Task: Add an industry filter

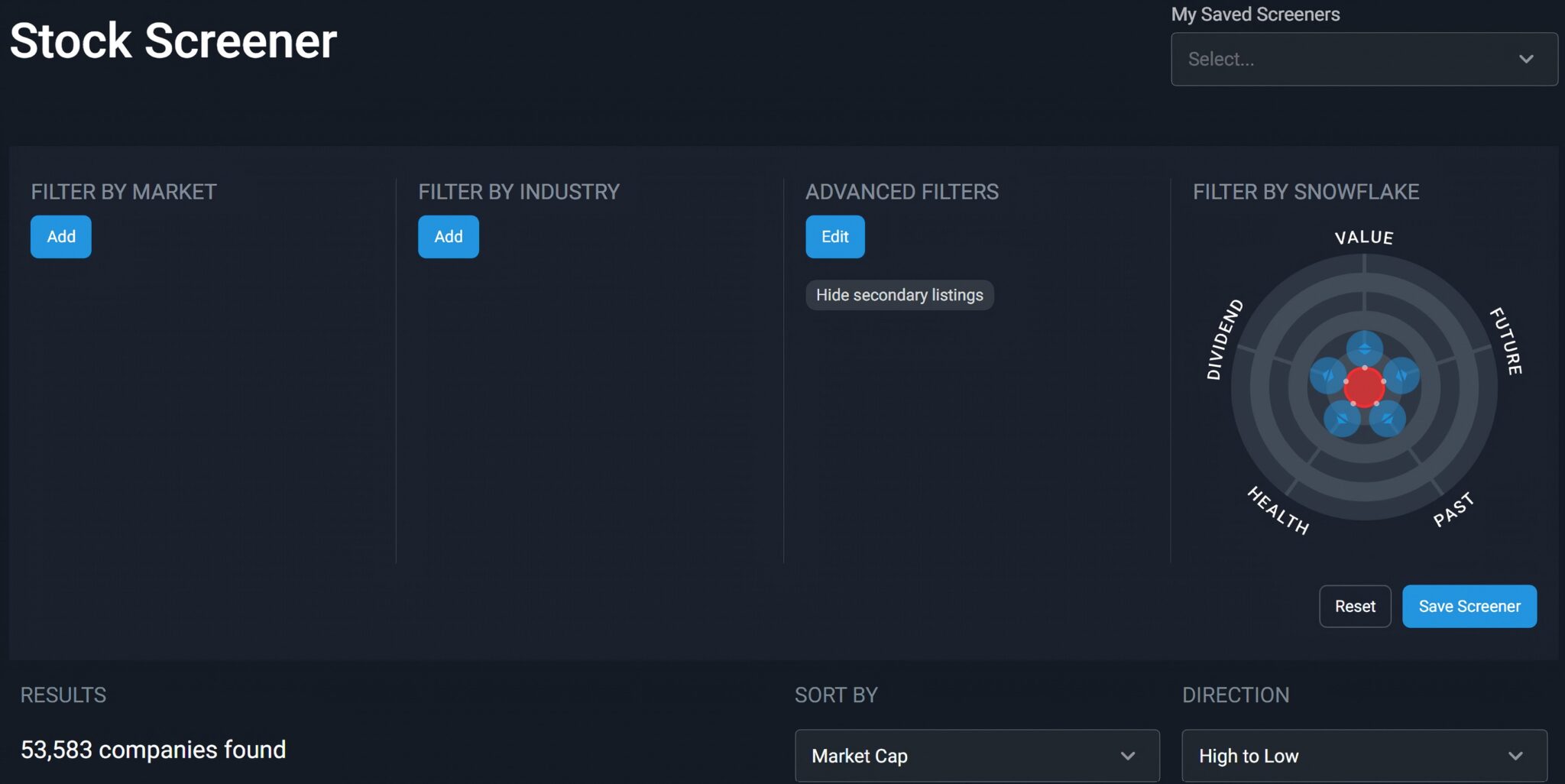Action: 449,237
